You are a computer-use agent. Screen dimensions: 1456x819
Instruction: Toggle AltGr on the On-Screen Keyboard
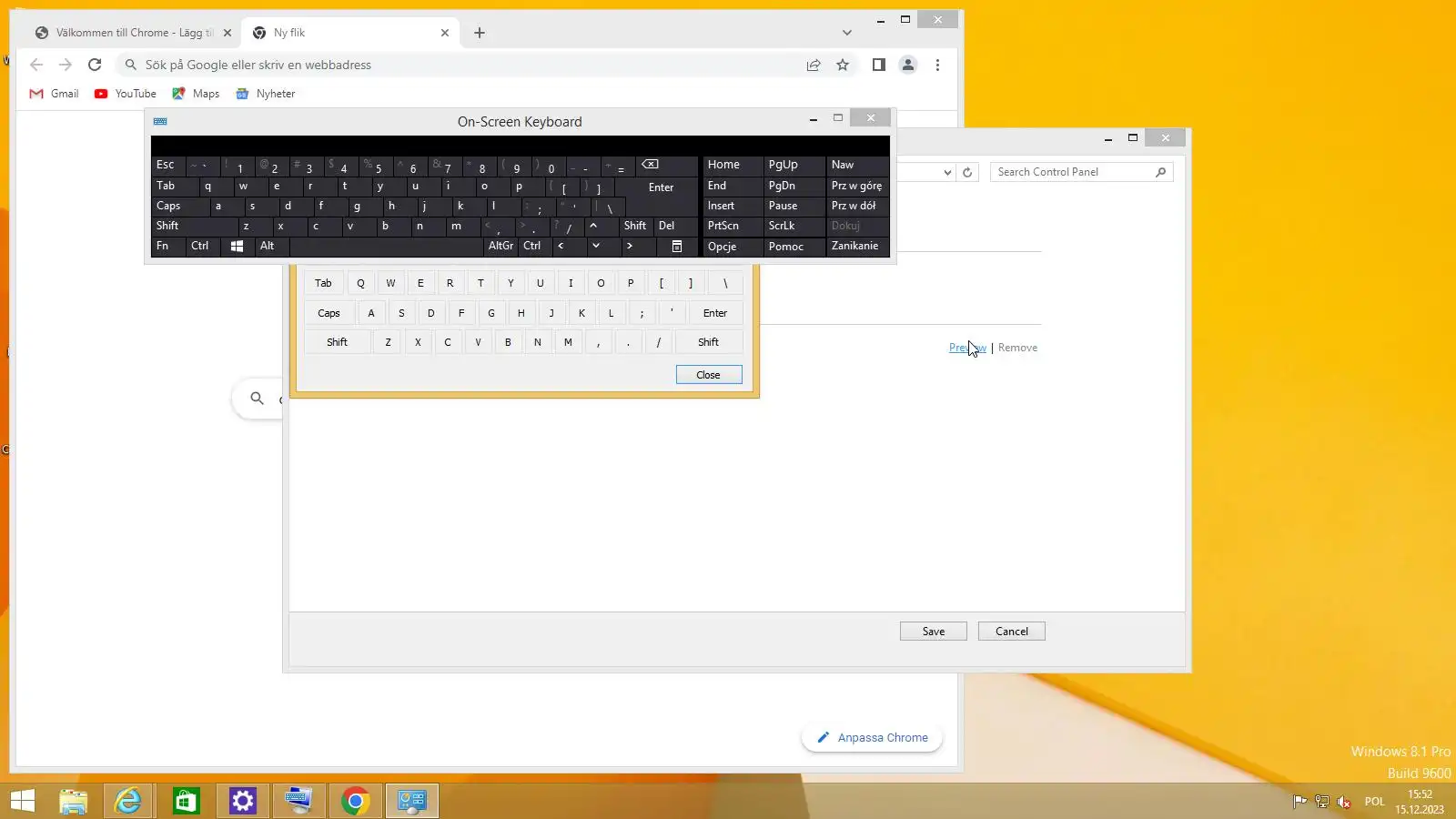point(500,246)
